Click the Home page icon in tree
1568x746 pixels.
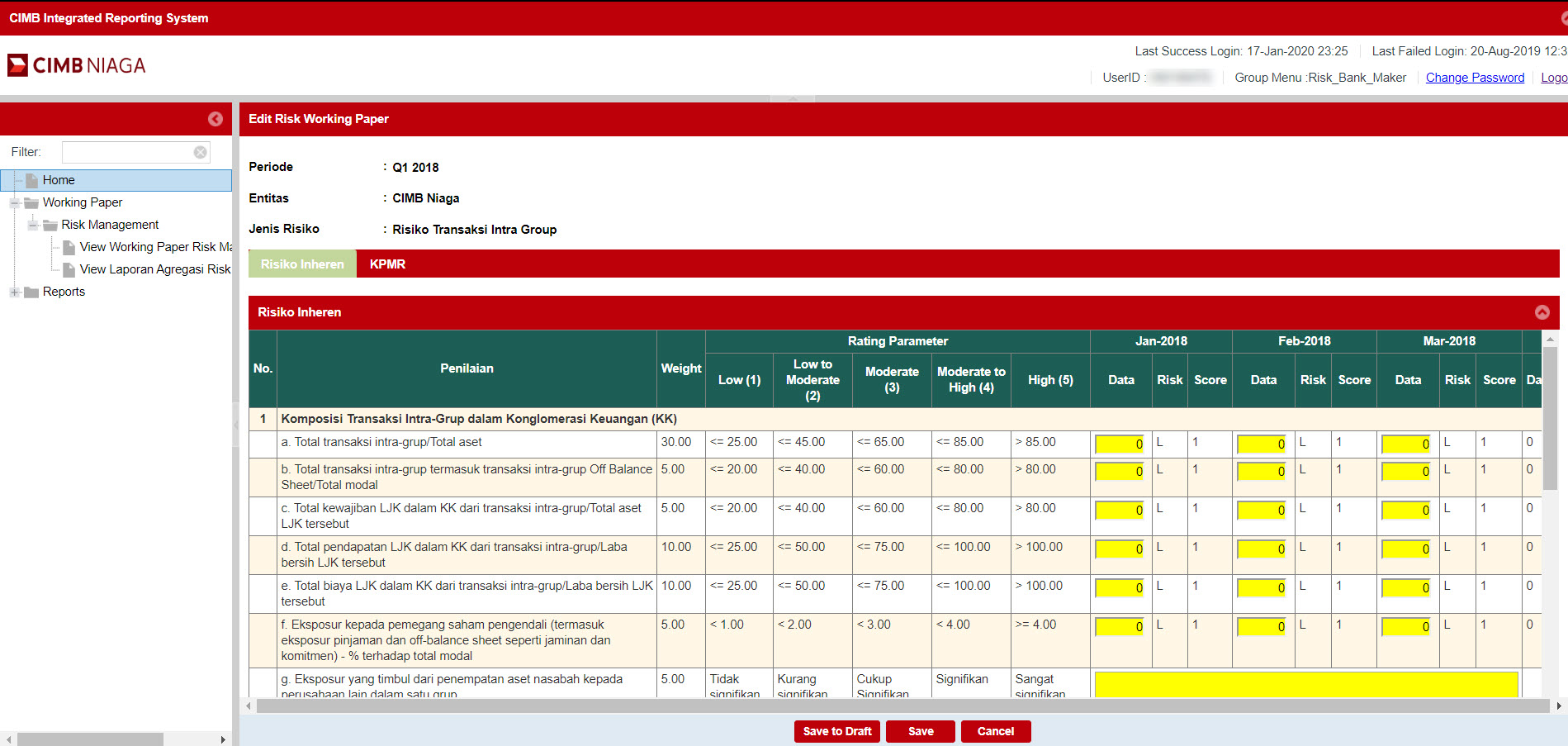(x=31, y=180)
